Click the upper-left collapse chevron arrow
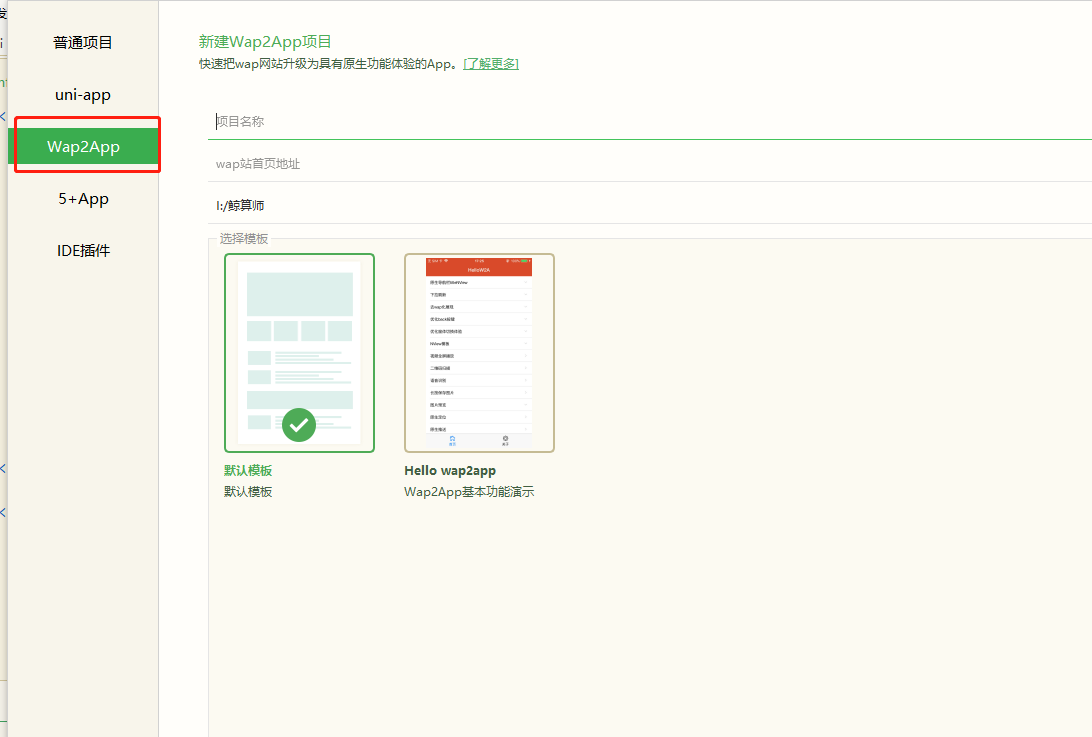 click(3, 116)
